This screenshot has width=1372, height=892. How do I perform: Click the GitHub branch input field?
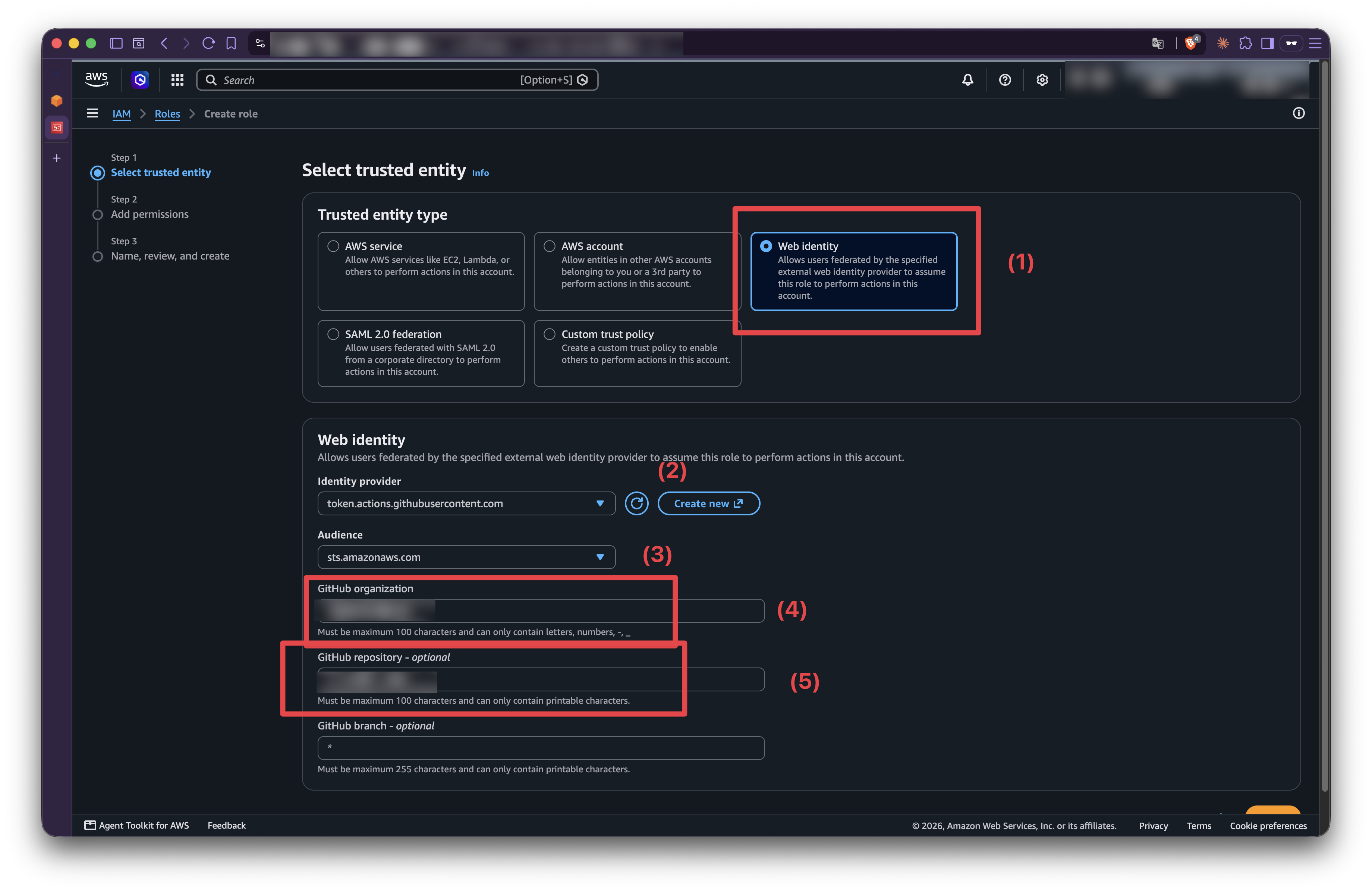[x=541, y=748]
